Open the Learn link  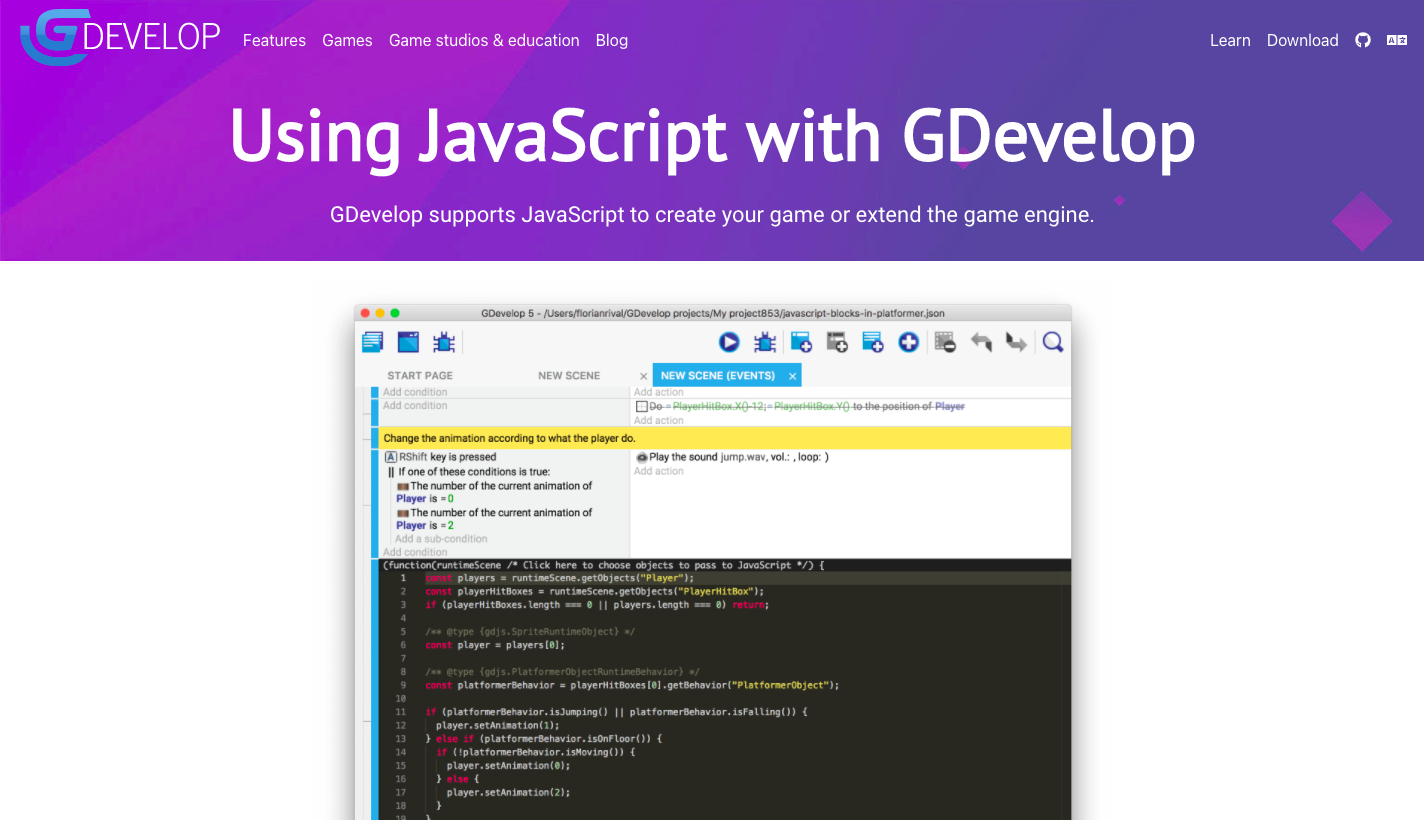(1230, 40)
